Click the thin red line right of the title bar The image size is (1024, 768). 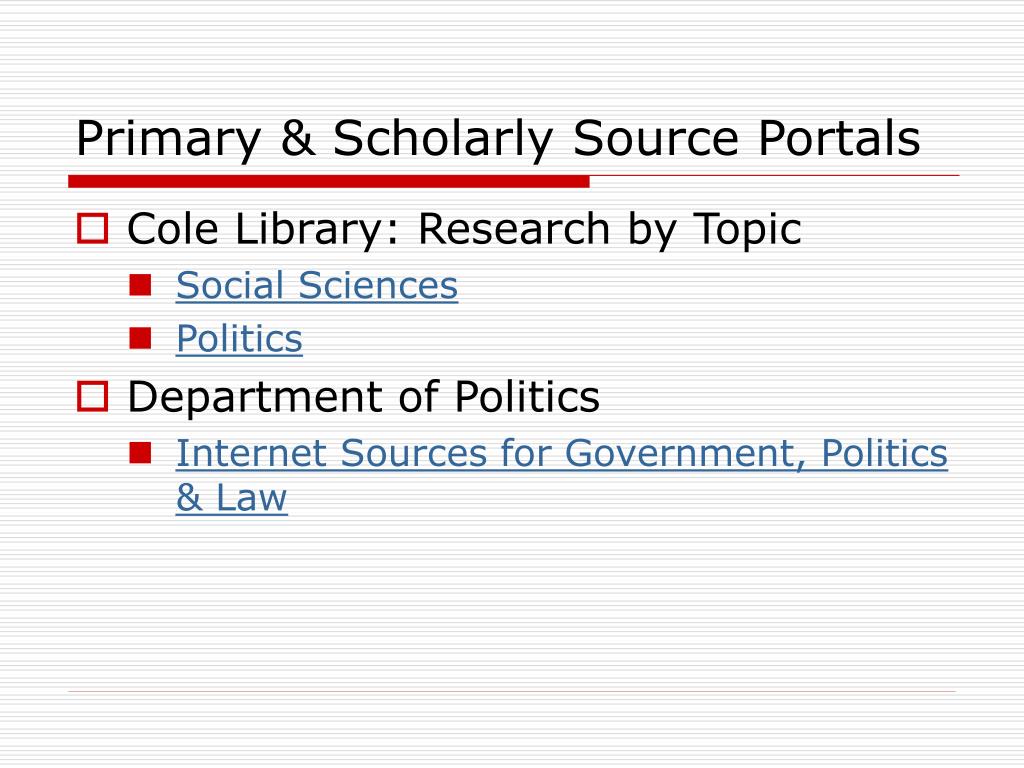pyautogui.click(x=775, y=176)
